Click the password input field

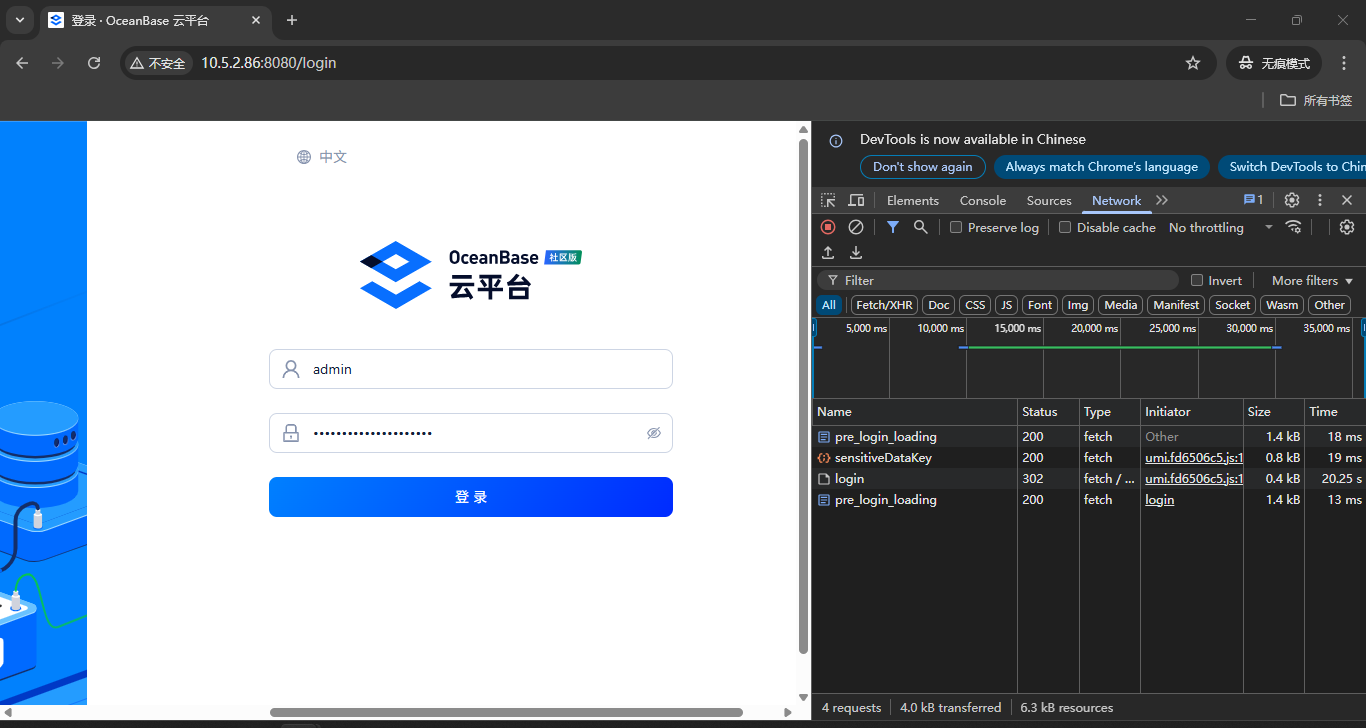(x=471, y=433)
